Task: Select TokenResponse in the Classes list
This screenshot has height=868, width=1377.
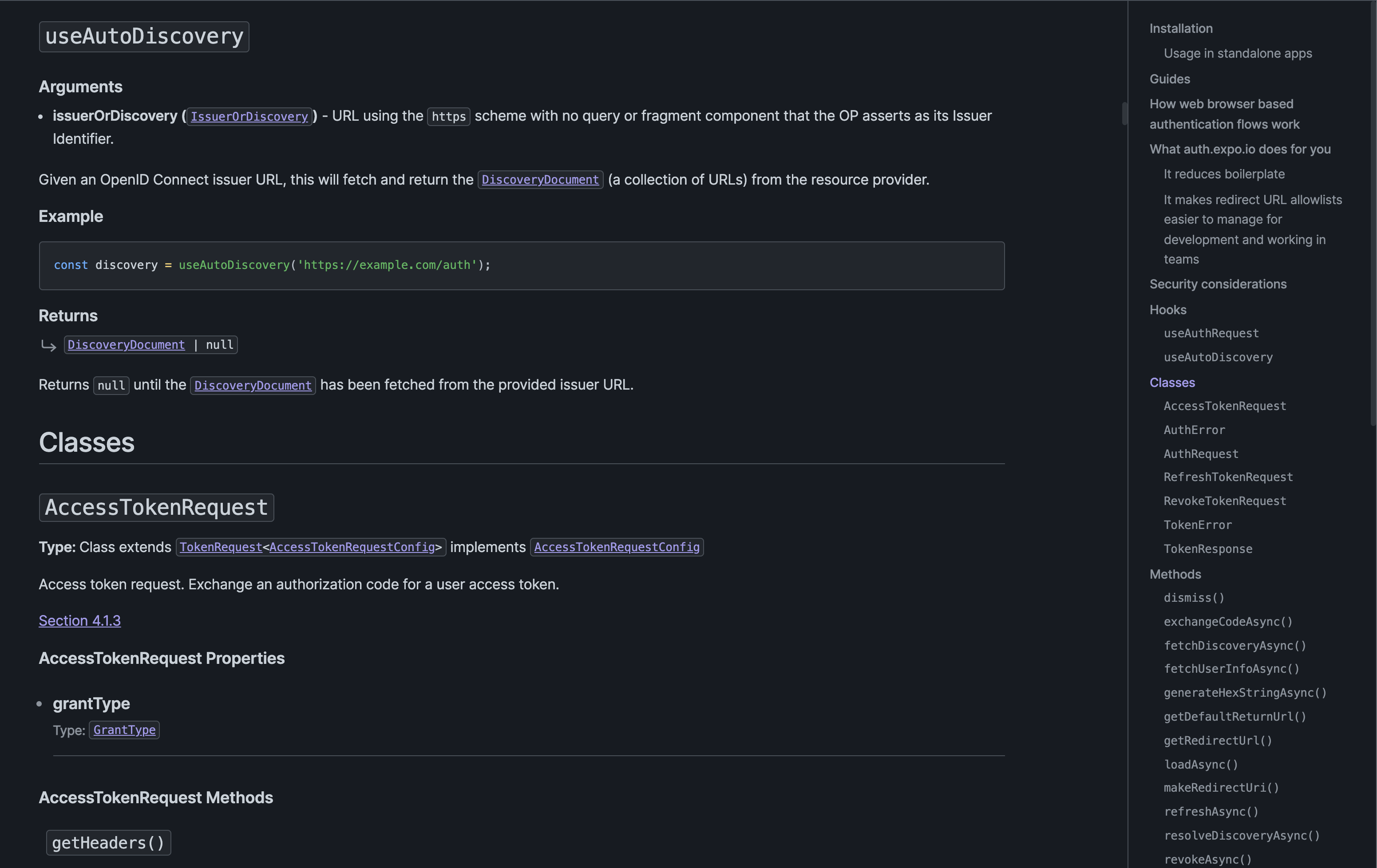Action: [x=1207, y=548]
